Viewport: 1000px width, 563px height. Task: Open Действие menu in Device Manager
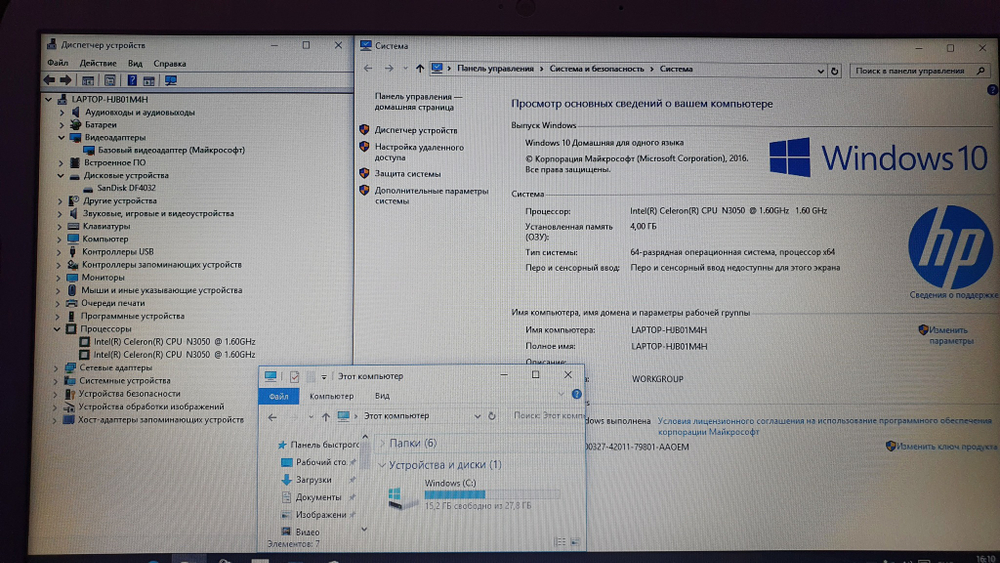(98, 63)
